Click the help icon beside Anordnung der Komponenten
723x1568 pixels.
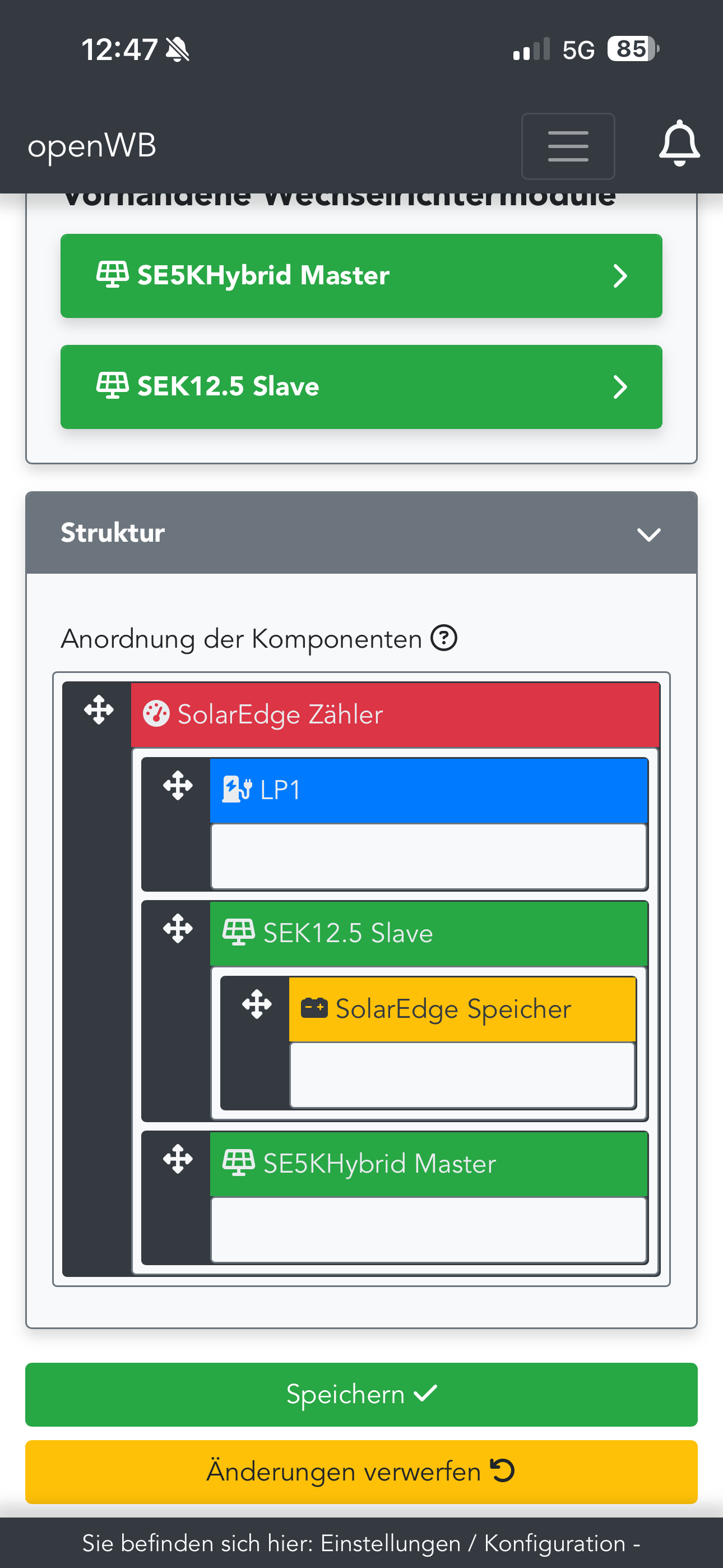(444, 639)
